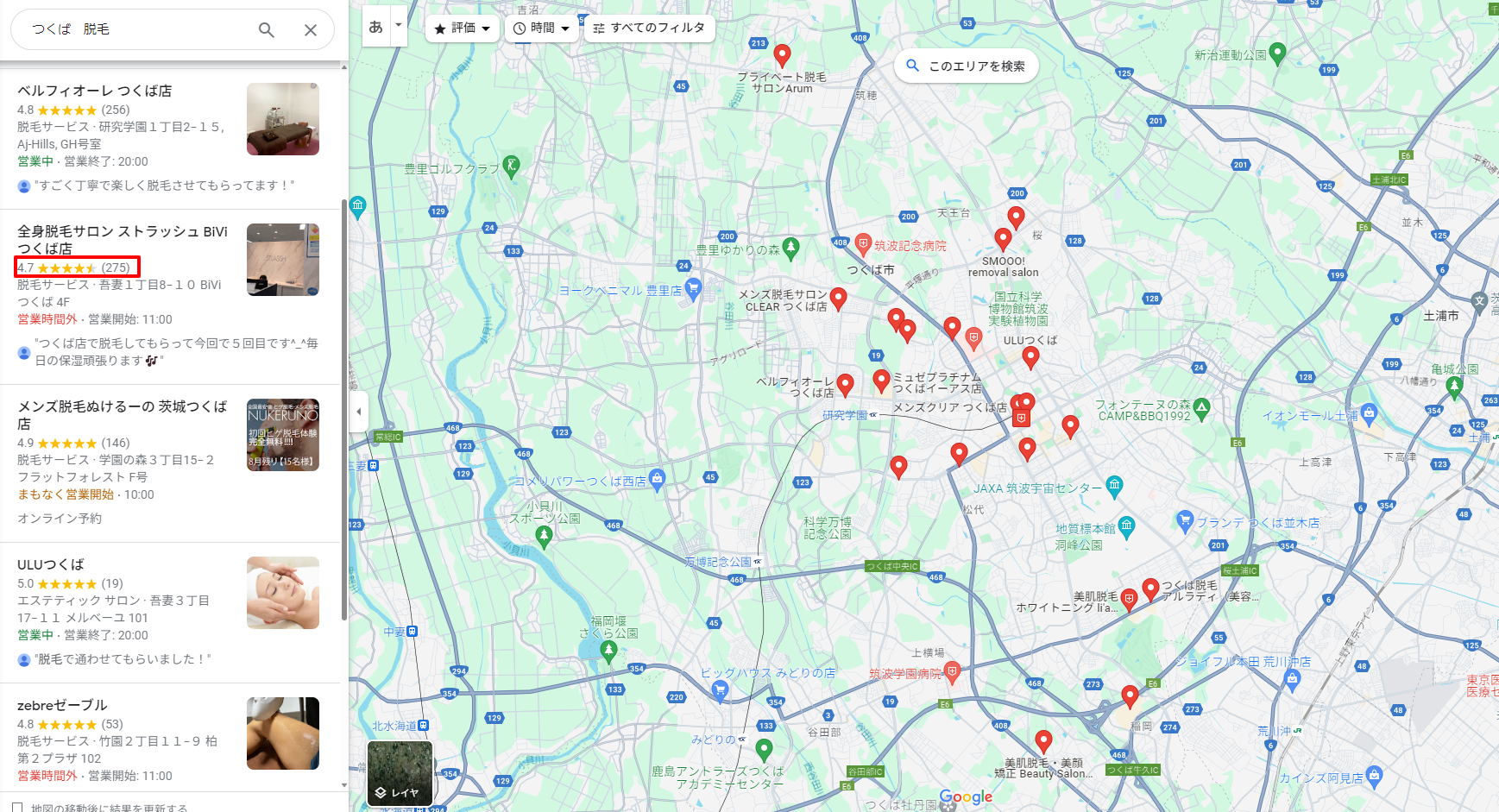
Task: Open すべてのフィルタ all filters
Action: tap(649, 28)
